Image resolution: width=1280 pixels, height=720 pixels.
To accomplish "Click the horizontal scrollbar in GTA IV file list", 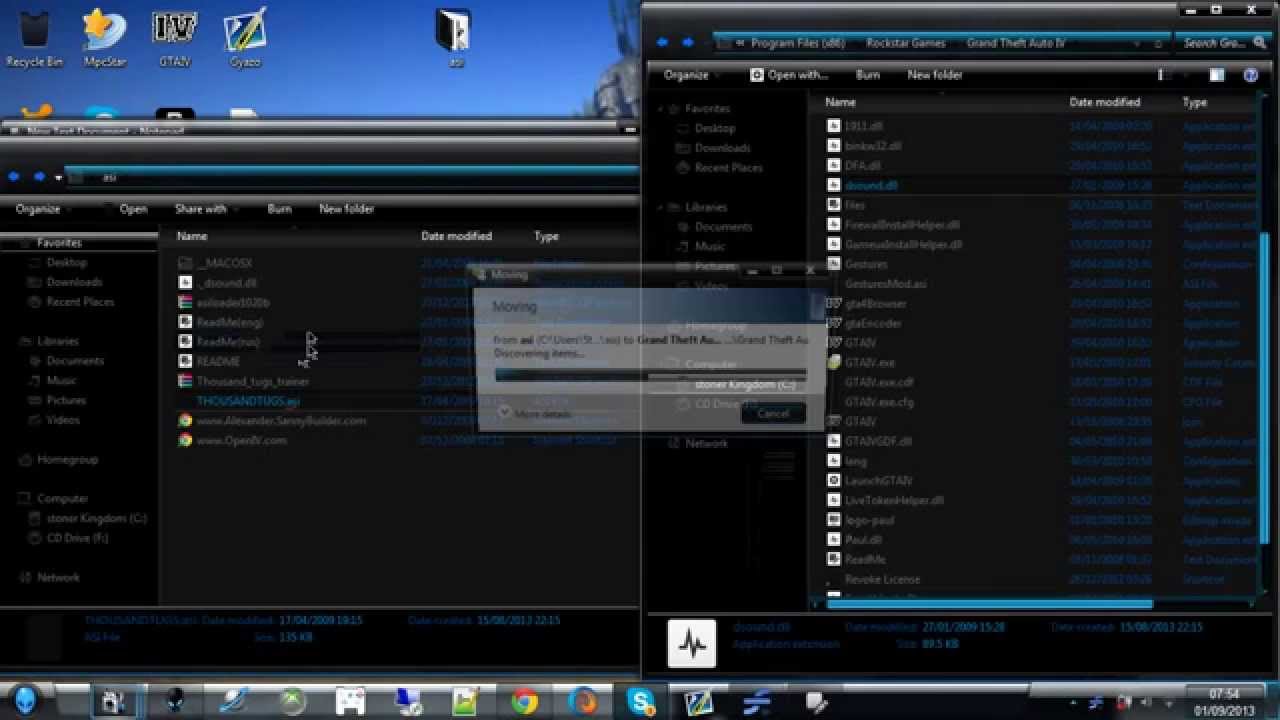I will point(989,603).
